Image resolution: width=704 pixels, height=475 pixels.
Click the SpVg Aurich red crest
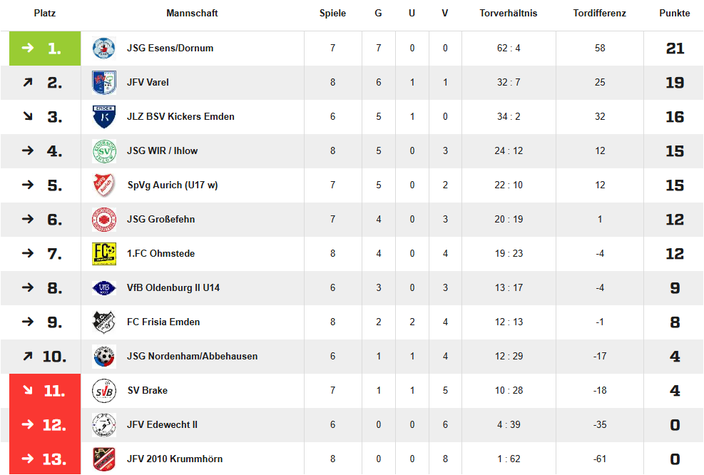pos(104,185)
